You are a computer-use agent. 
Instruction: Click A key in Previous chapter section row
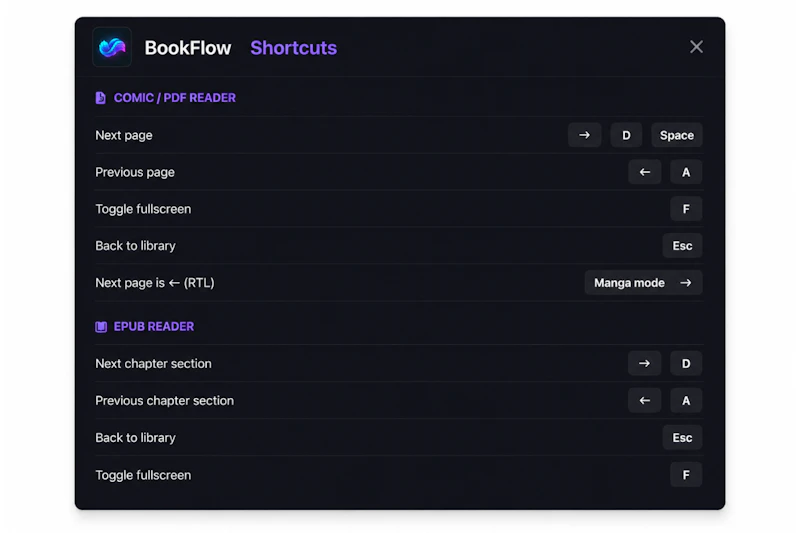coord(686,401)
